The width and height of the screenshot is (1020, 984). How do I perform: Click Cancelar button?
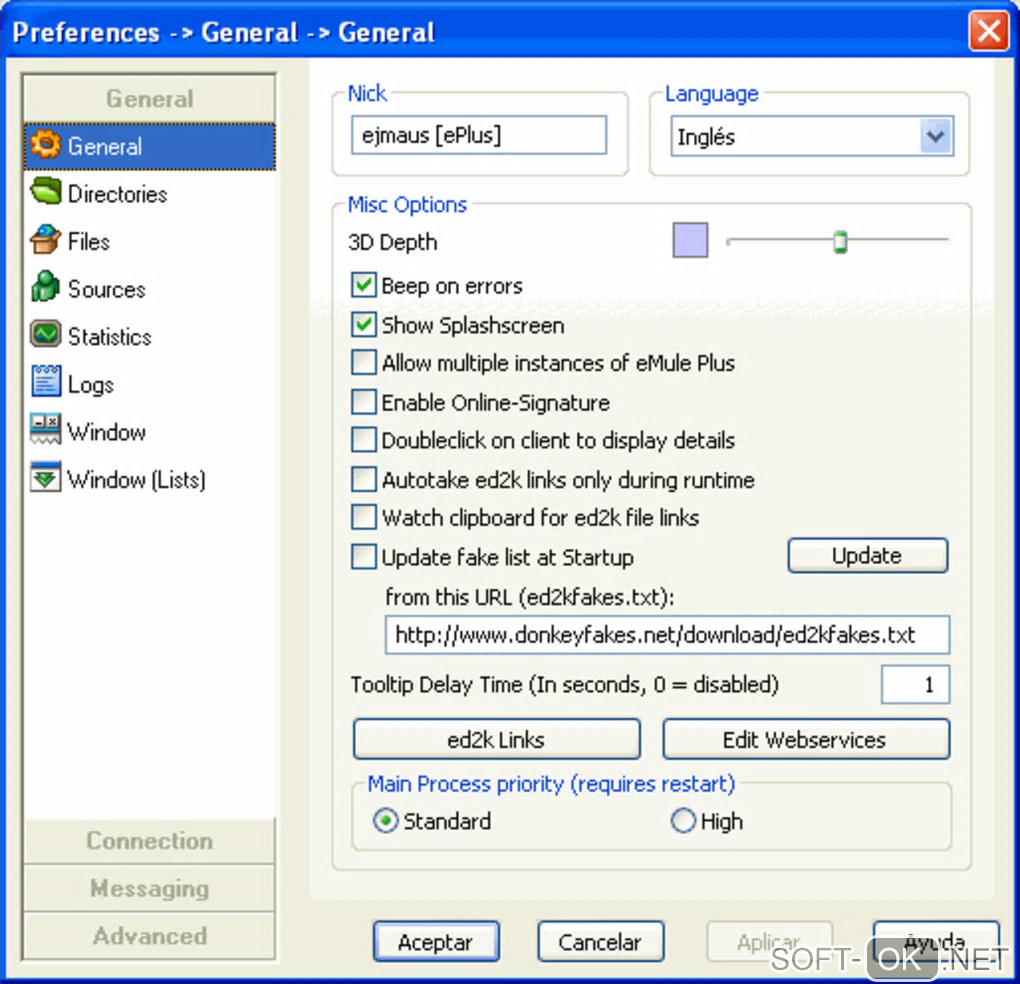pos(600,941)
